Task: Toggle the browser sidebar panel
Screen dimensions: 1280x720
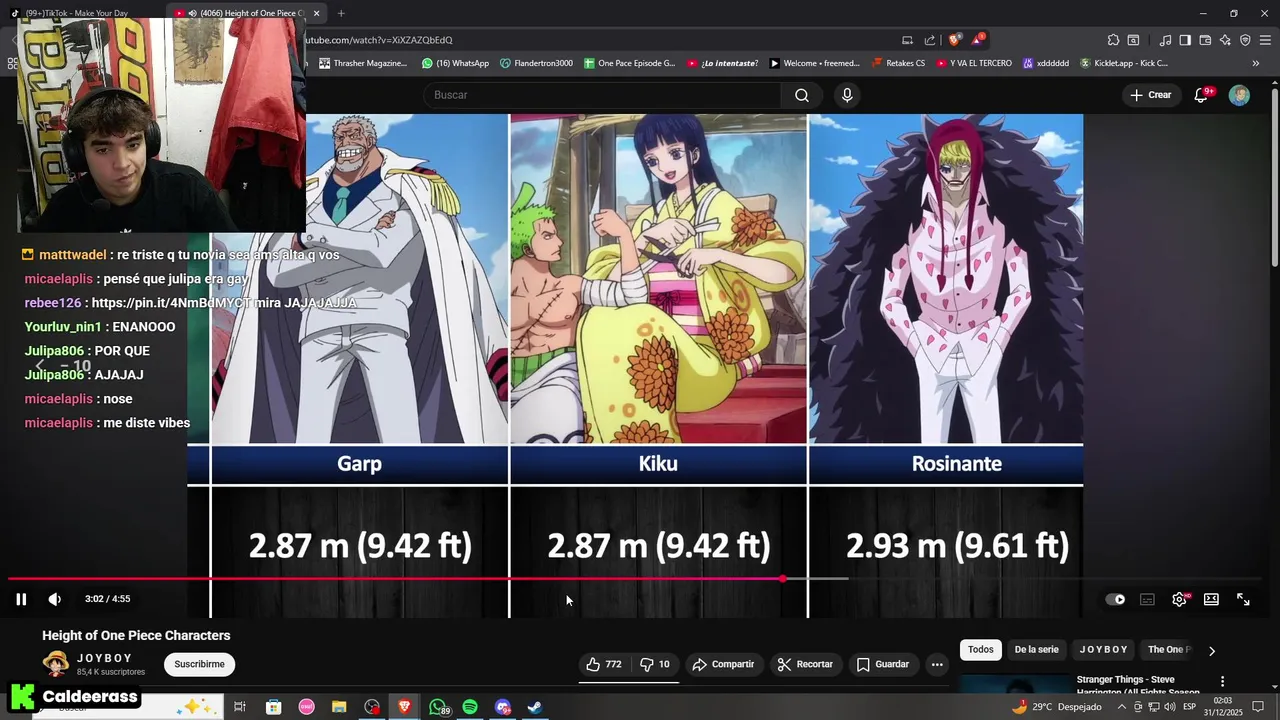Action: pos(1185,40)
